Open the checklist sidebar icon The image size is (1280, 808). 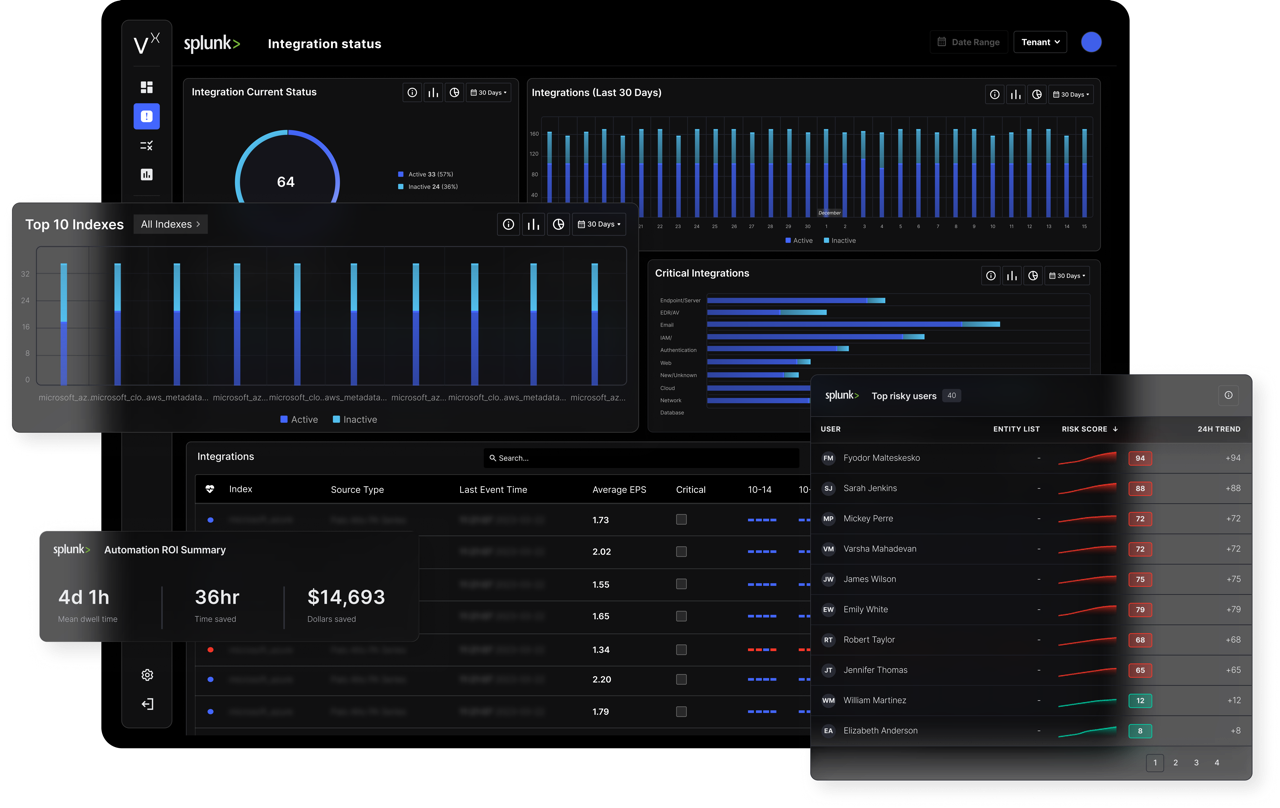(x=147, y=146)
